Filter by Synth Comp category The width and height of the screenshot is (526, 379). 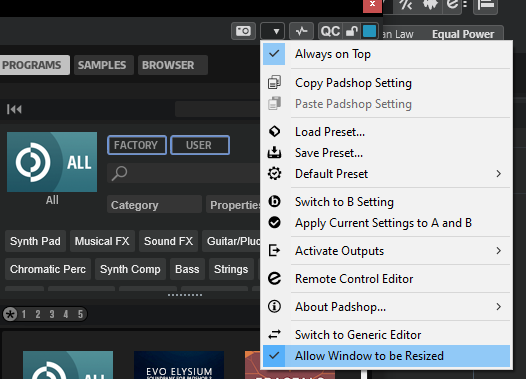[130, 269]
